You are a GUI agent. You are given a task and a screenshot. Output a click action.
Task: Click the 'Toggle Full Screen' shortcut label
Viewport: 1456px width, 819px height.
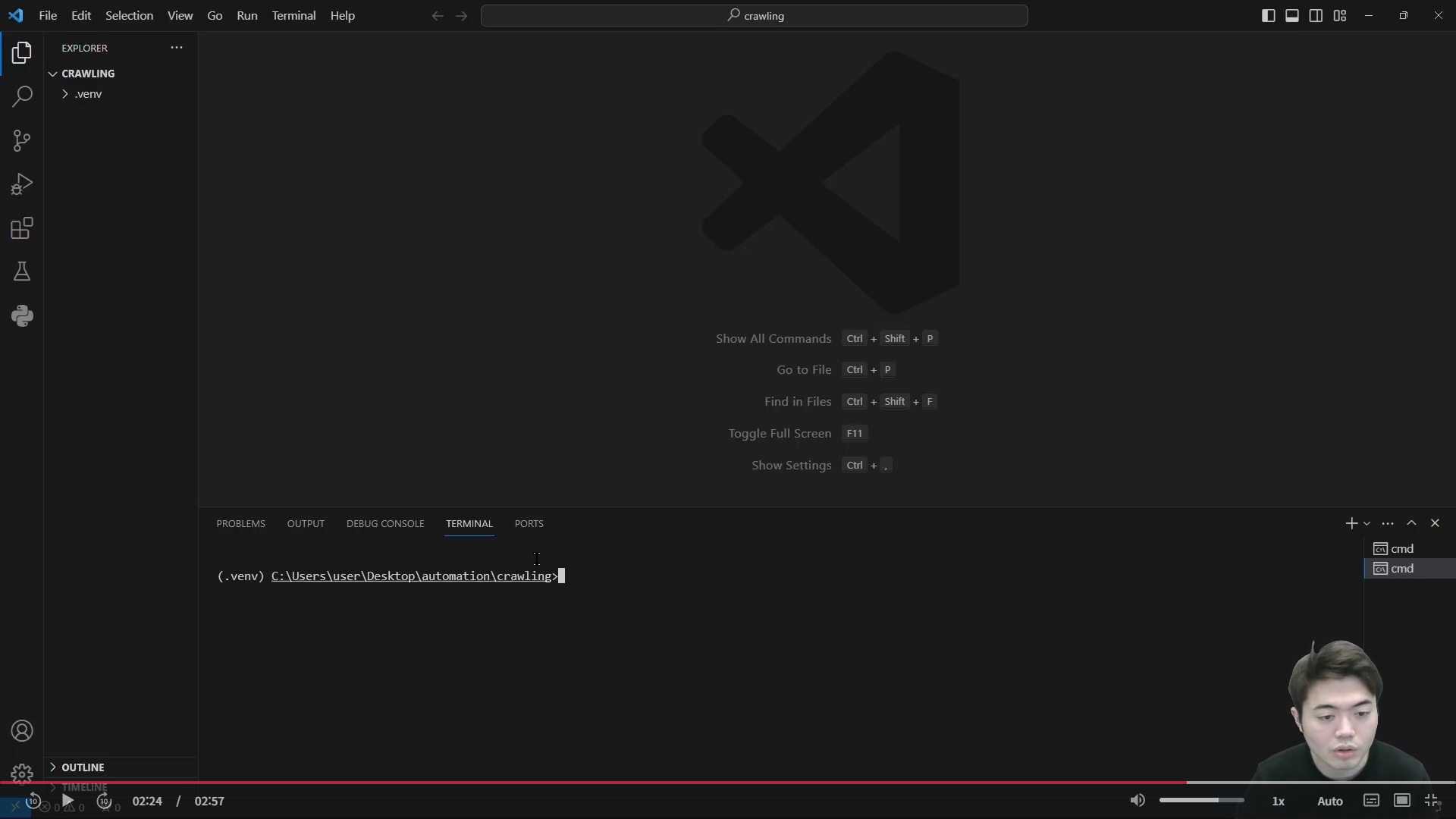click(780, 434)
